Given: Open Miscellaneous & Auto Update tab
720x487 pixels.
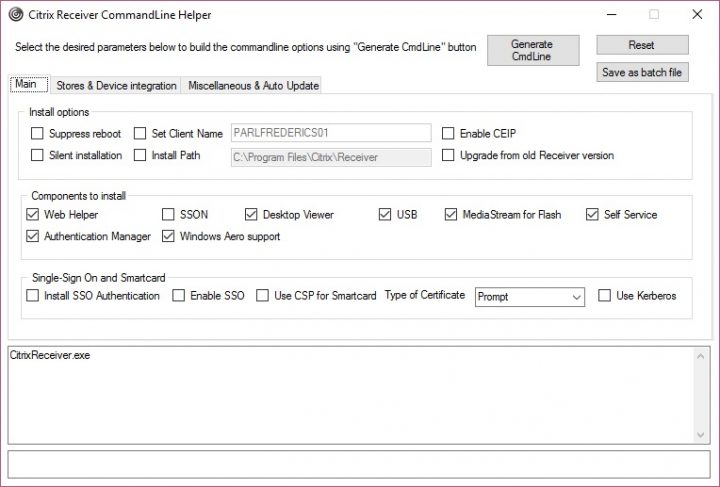Looking at the screenshot, I should coord(253,86).
